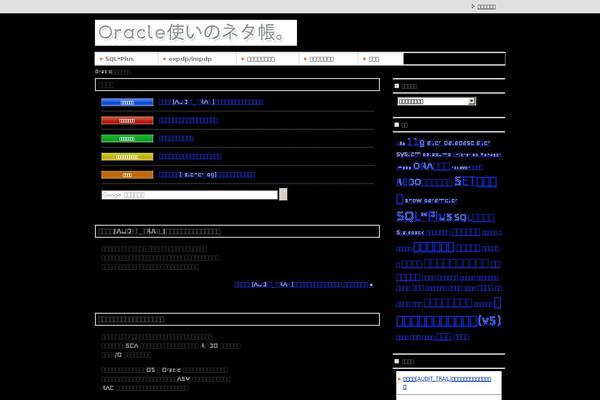Viewport: 600px width, 400px height.
Task: Open the last short navigation menu item
Action: (x=381, y=59)
